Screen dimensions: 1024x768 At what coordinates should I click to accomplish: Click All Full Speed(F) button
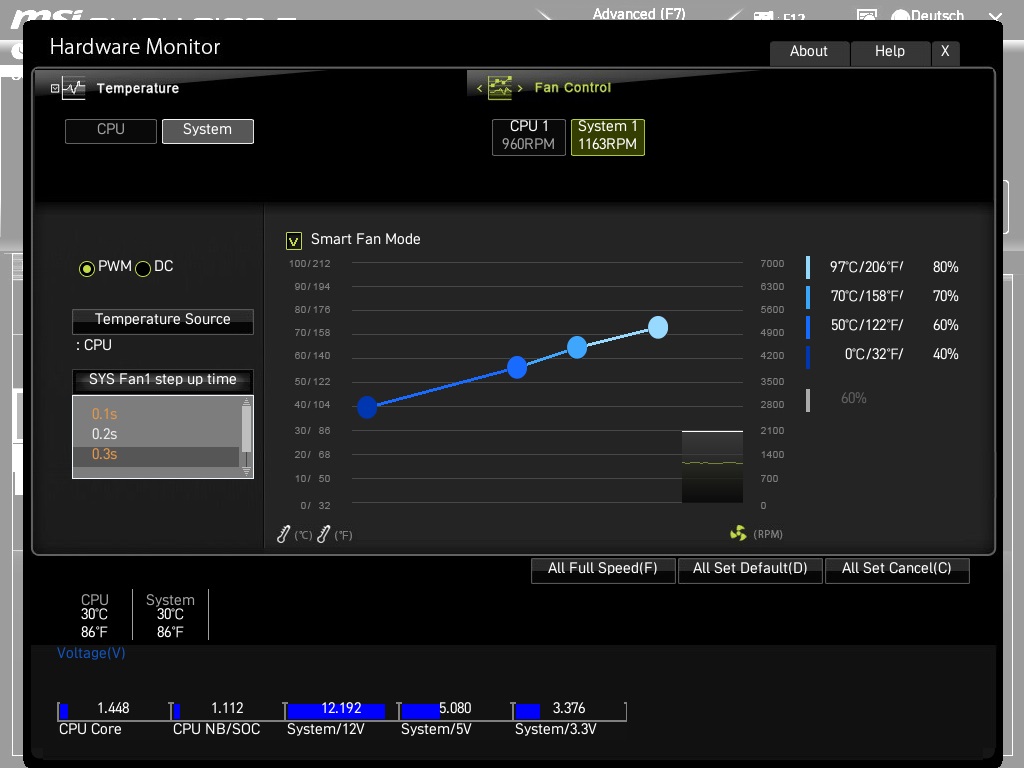603,569
